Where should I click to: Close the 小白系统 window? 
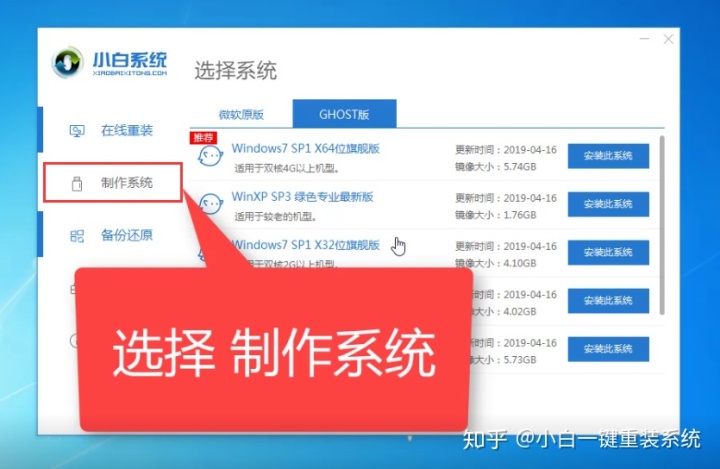pos(668,39)
